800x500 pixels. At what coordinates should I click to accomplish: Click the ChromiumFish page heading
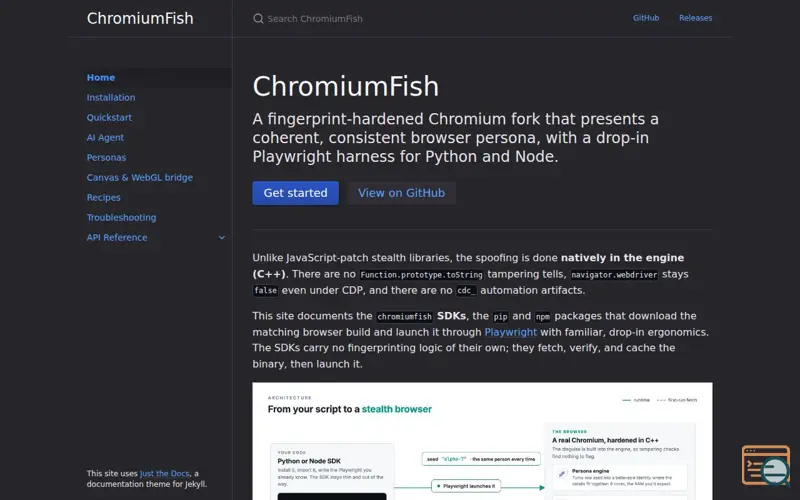(x=346, y=86)
